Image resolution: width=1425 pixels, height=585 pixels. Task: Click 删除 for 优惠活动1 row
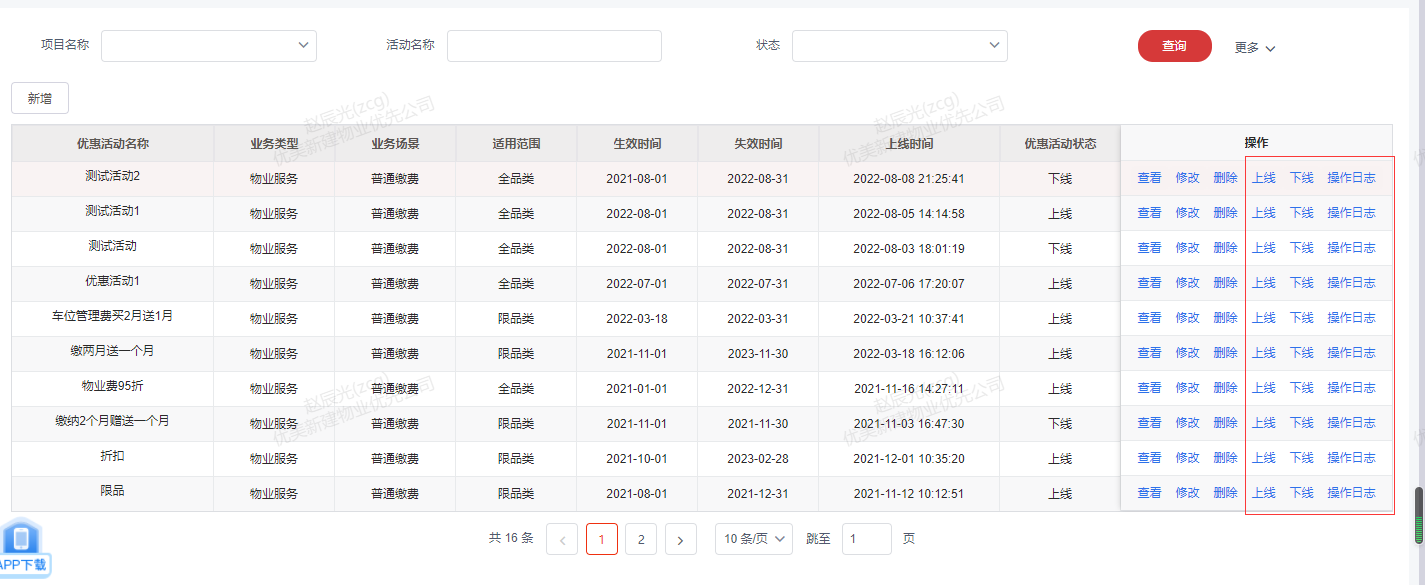pyautogui.click(x=1225, y=283)
